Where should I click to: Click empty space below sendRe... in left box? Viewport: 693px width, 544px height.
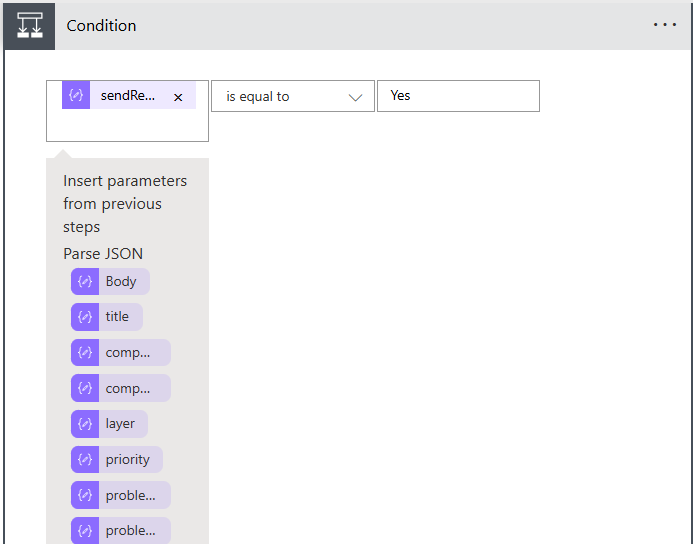tap(127, 127)
